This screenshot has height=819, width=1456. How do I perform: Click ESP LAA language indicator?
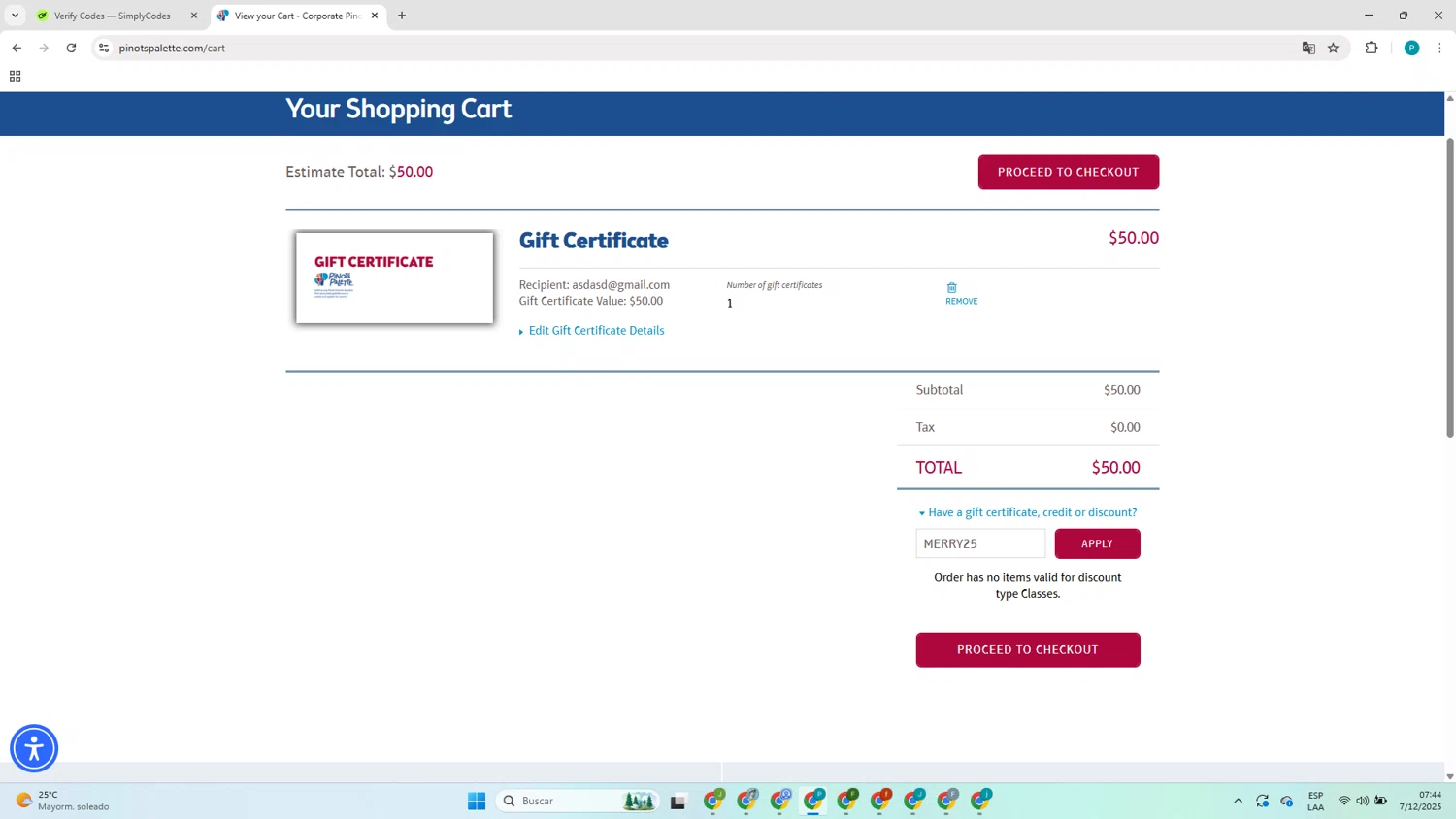coord(1315,801)
